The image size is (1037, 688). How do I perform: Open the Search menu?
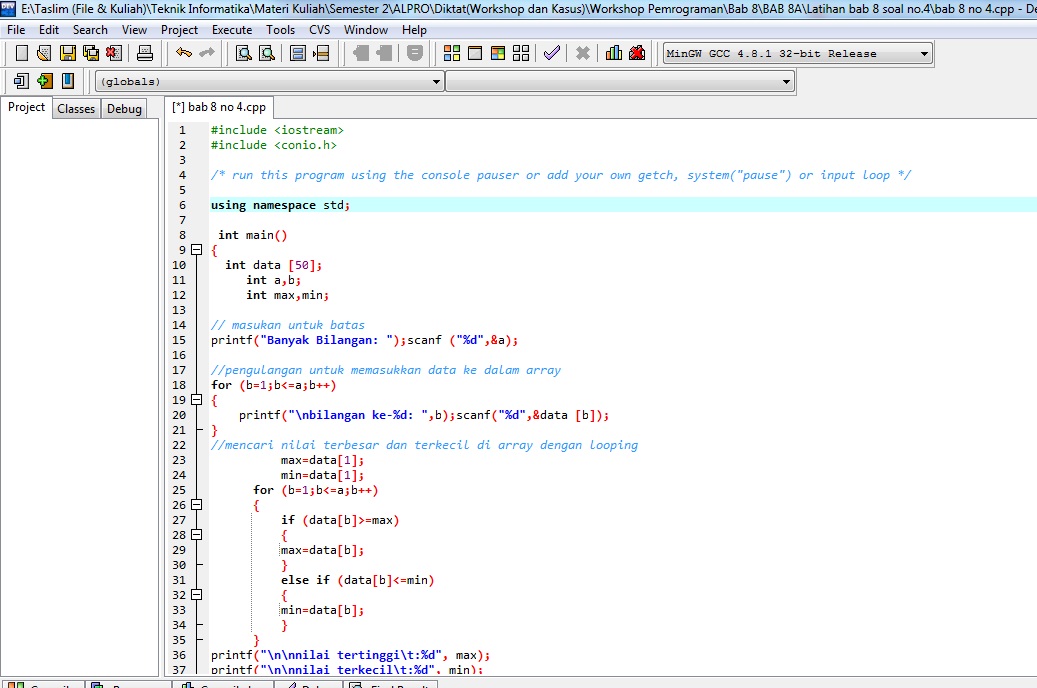90,30
